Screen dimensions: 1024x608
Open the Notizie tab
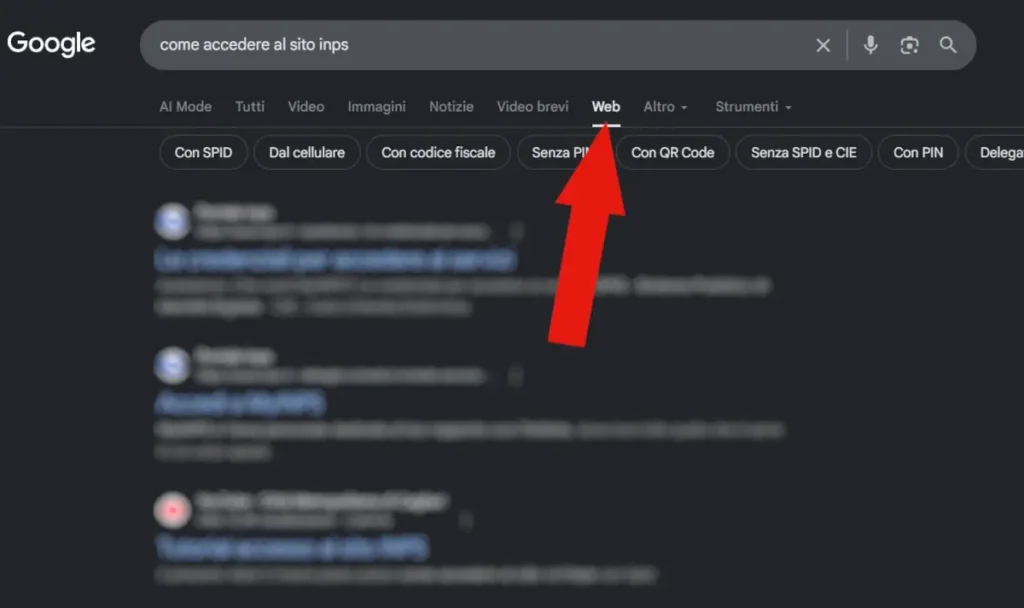click(x=451, y=106)
